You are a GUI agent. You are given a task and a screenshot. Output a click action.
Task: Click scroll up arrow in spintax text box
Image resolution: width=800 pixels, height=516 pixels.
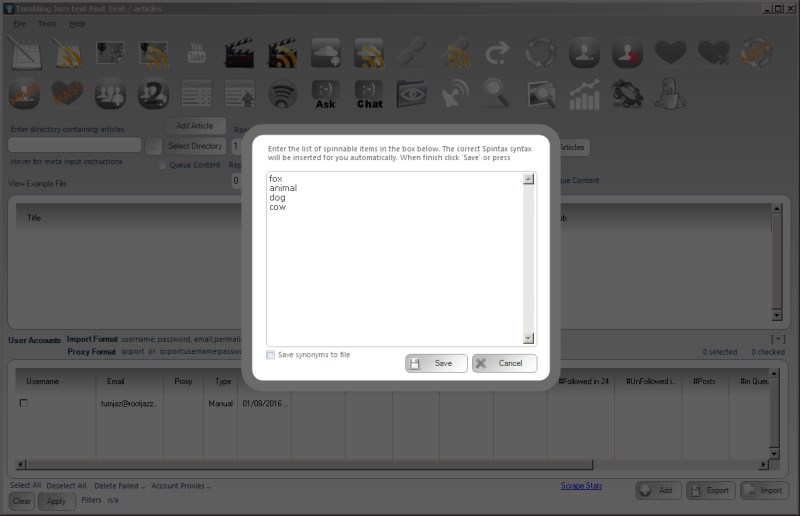click(x=529, y=179)
